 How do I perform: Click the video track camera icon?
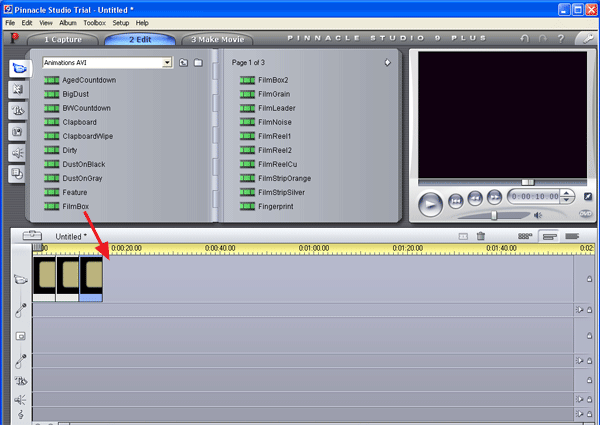[21, 279]
